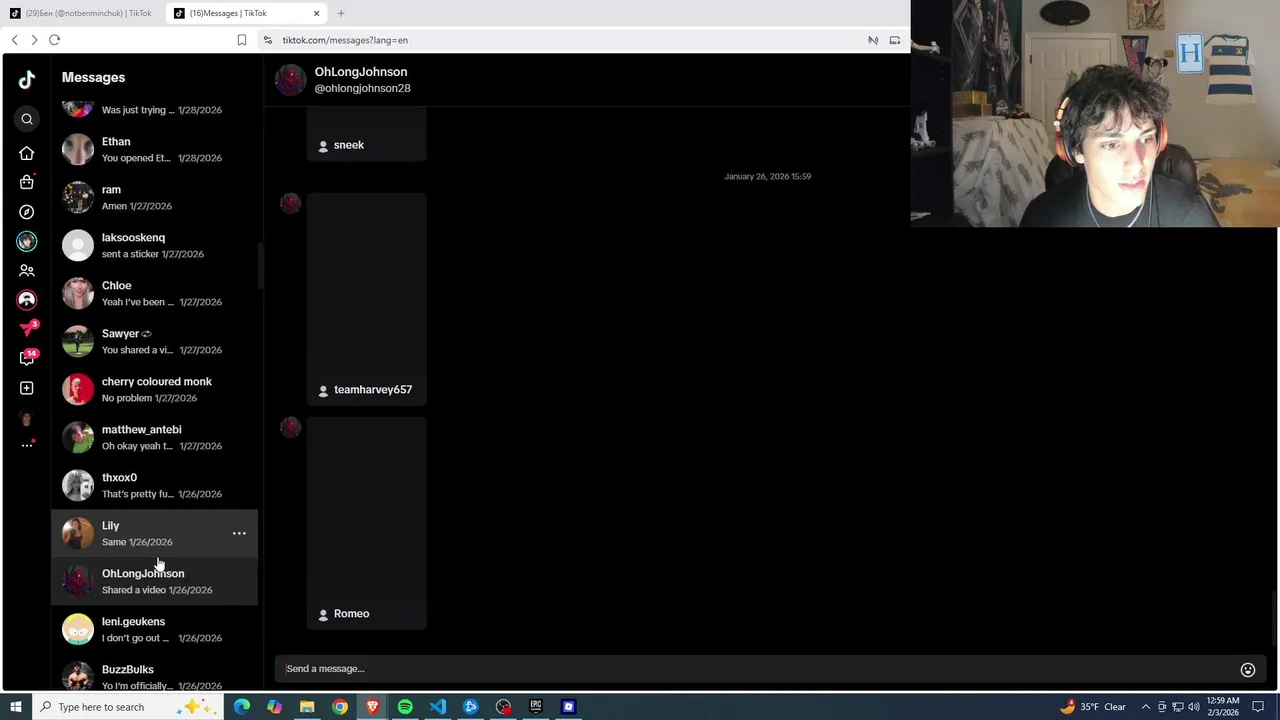The image size is (1280, 720).
Task: Click the volume icon in system tray
Action: click(x=1194, y=707)
